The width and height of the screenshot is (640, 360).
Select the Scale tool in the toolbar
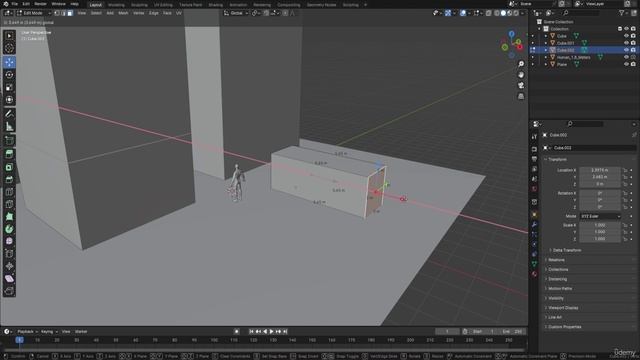pyautogui.click(x=9, y=87)
